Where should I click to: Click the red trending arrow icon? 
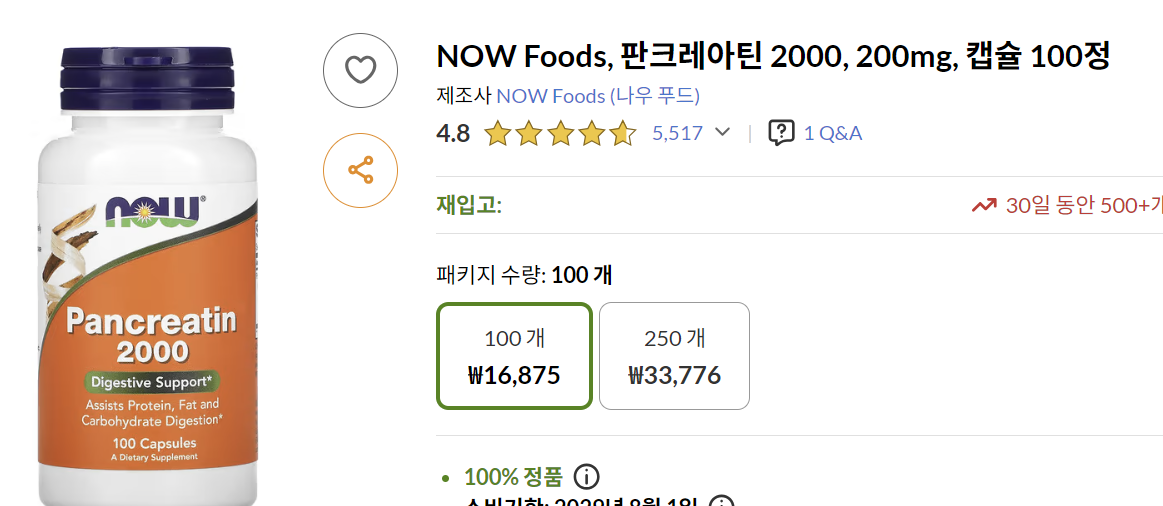click(984, 206)
